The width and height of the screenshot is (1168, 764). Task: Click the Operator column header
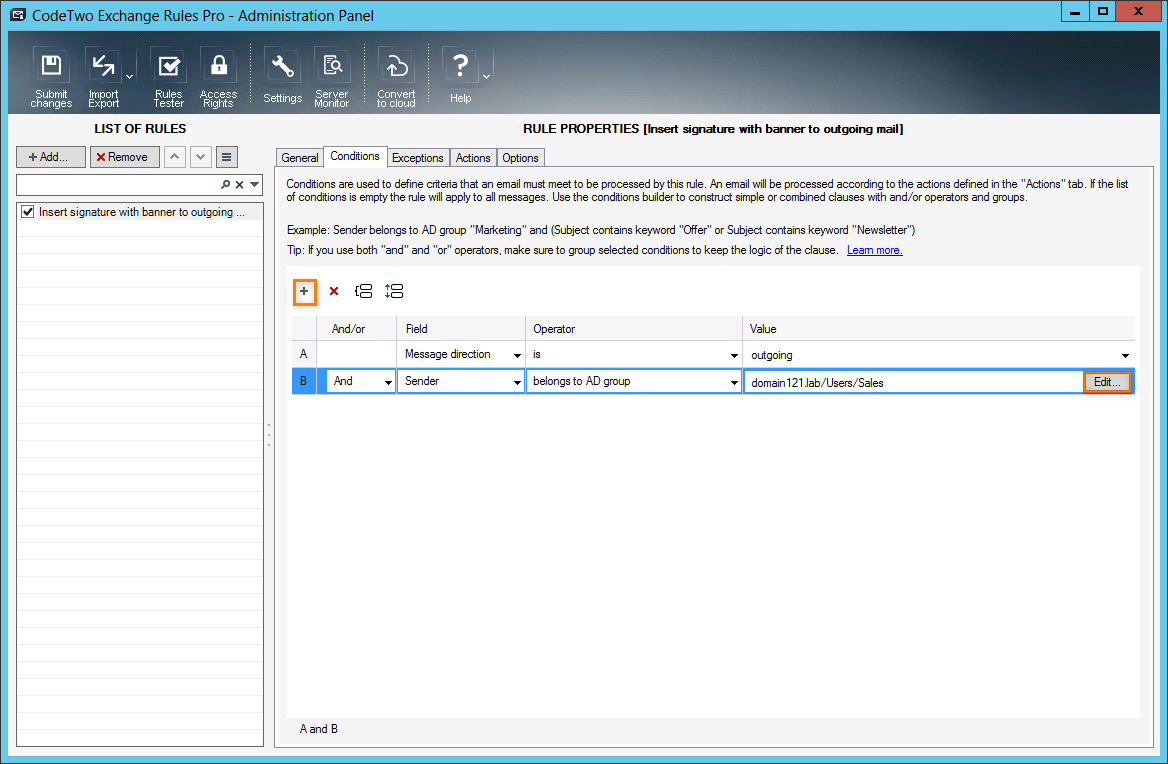(x=634, y=329)
